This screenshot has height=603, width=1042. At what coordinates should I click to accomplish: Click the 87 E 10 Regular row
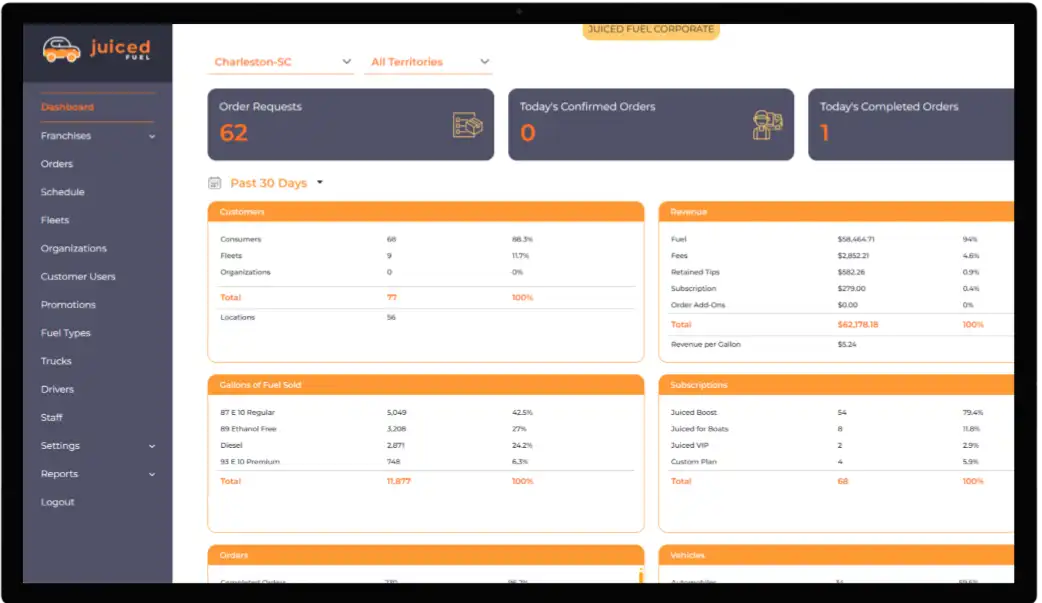(426, 413)
